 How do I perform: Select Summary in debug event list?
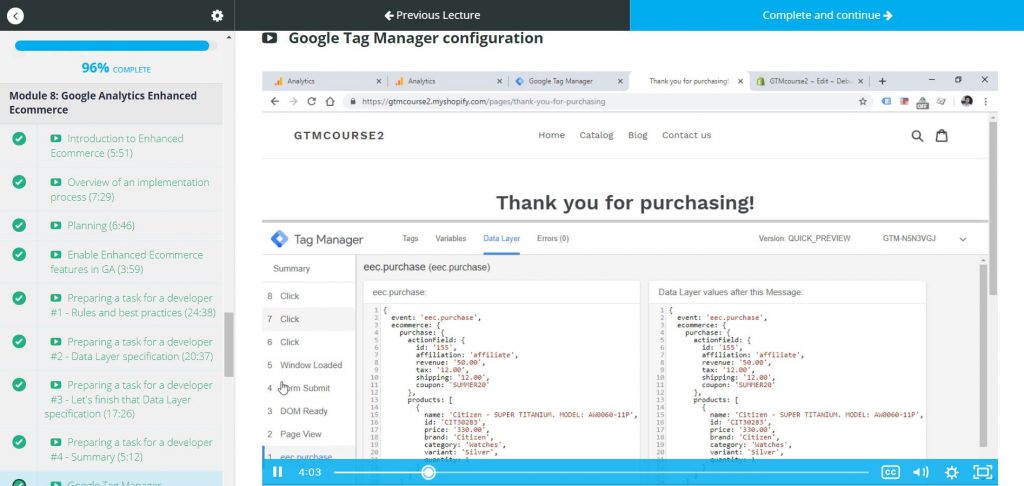coord(291,268)
